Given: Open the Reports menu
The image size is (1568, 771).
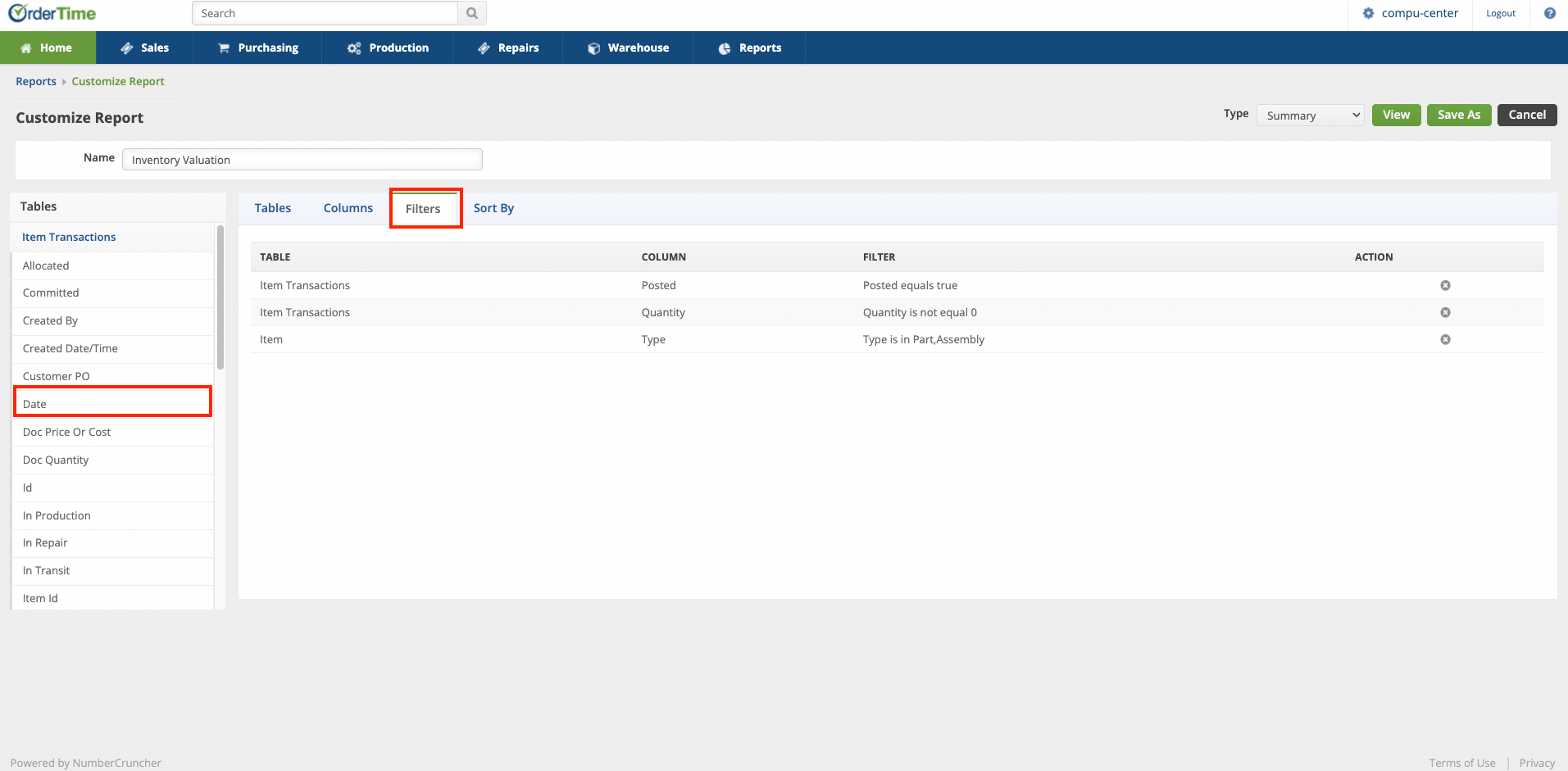Looking at the screenshot, I should point(749,48).
